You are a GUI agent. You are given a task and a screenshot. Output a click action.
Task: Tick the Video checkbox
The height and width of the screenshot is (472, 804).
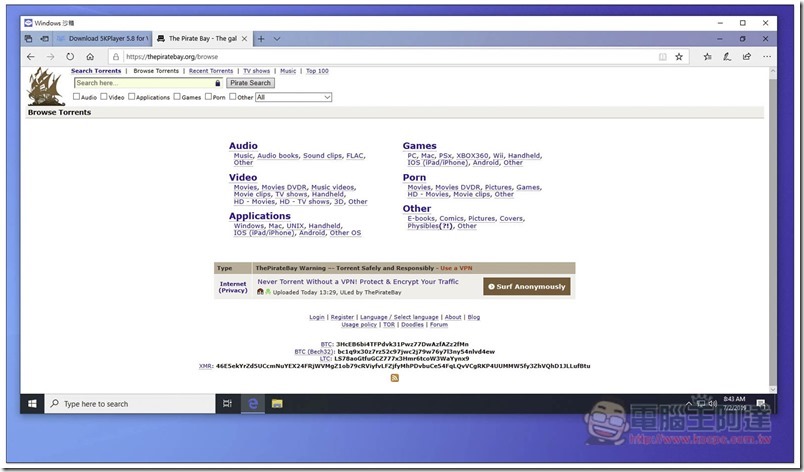(104, 96)
